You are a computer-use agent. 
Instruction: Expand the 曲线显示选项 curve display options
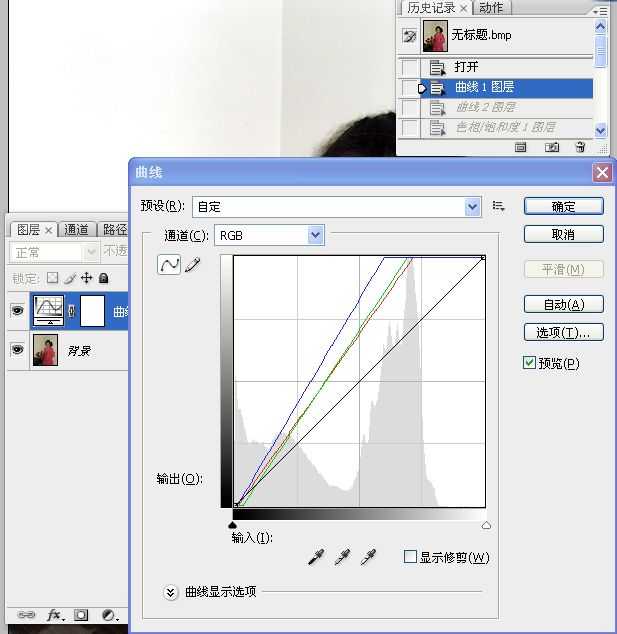click(171, 592)
